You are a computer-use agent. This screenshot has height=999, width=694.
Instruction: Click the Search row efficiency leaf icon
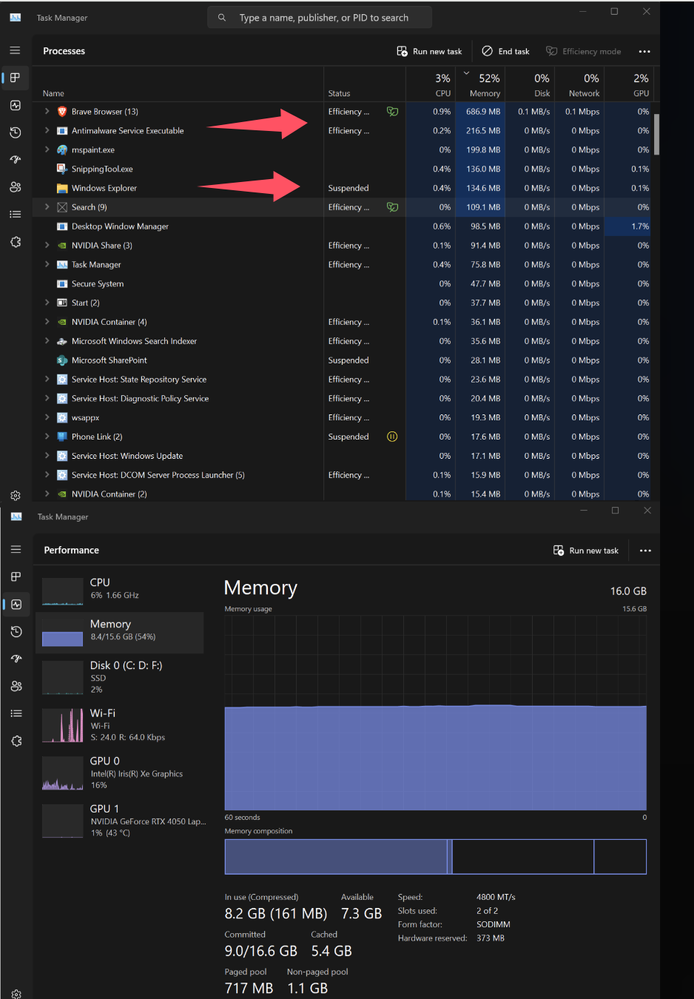(393, 207)
